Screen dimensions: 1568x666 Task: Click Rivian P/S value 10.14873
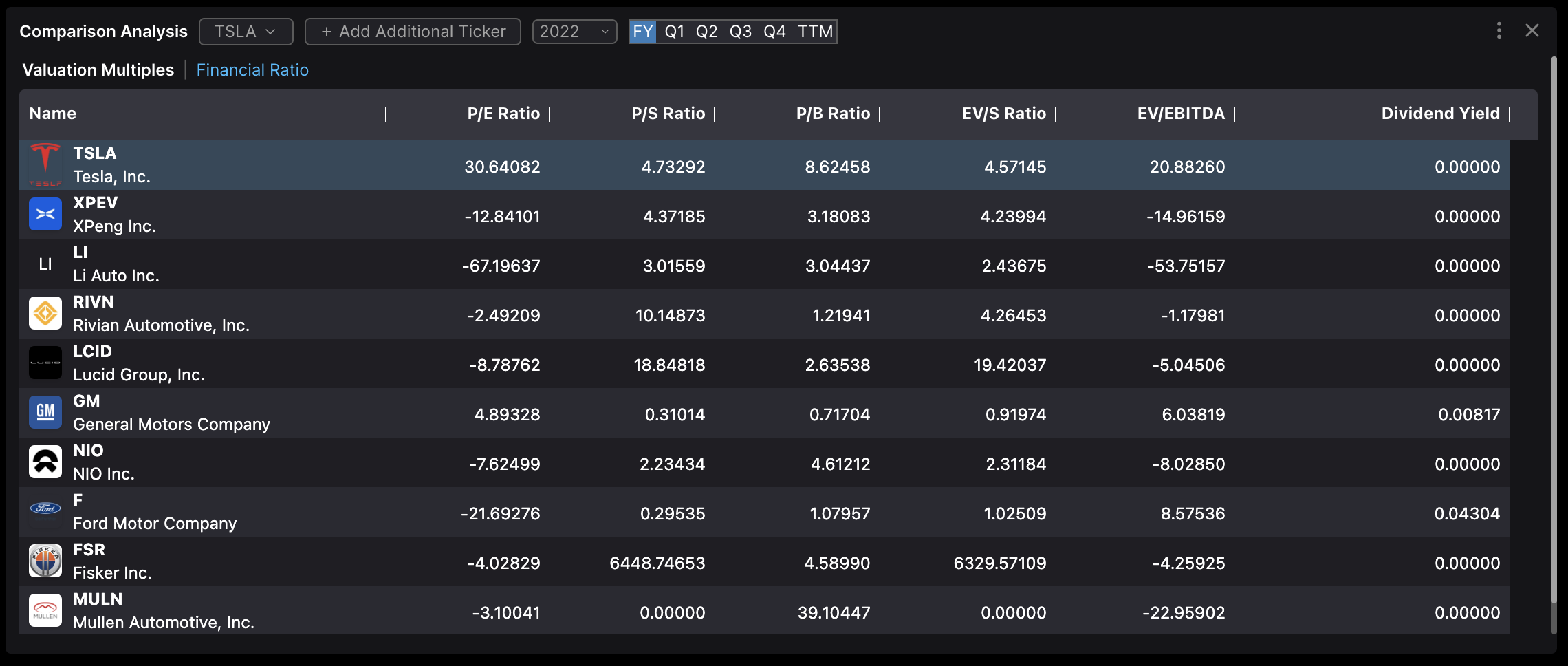pyautogui.click(x=670, y=316)
